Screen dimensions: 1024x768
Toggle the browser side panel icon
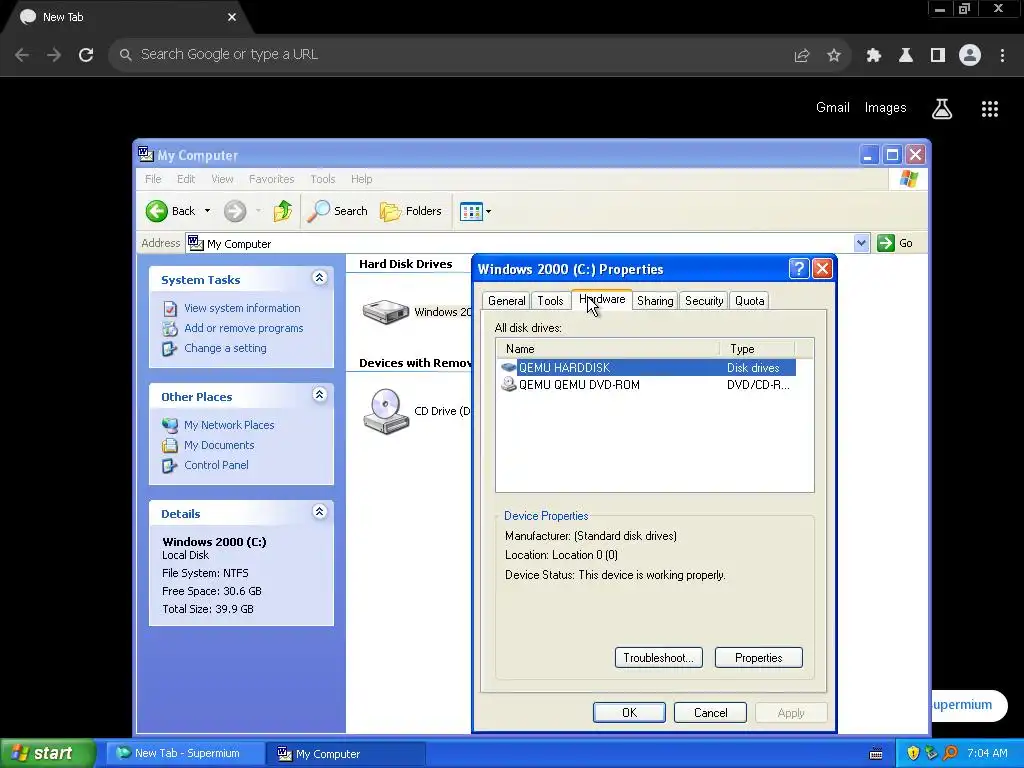938,55
